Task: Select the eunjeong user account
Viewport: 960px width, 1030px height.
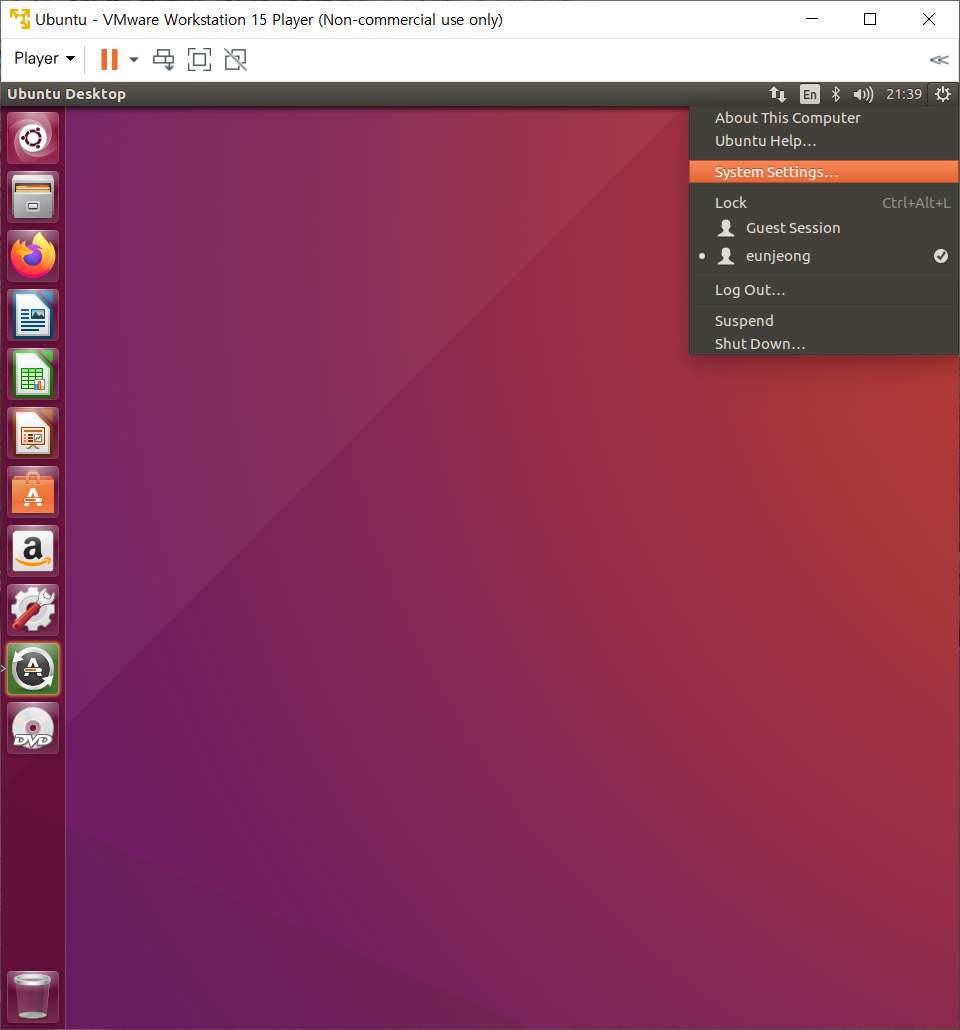Action: coord(824,256)
